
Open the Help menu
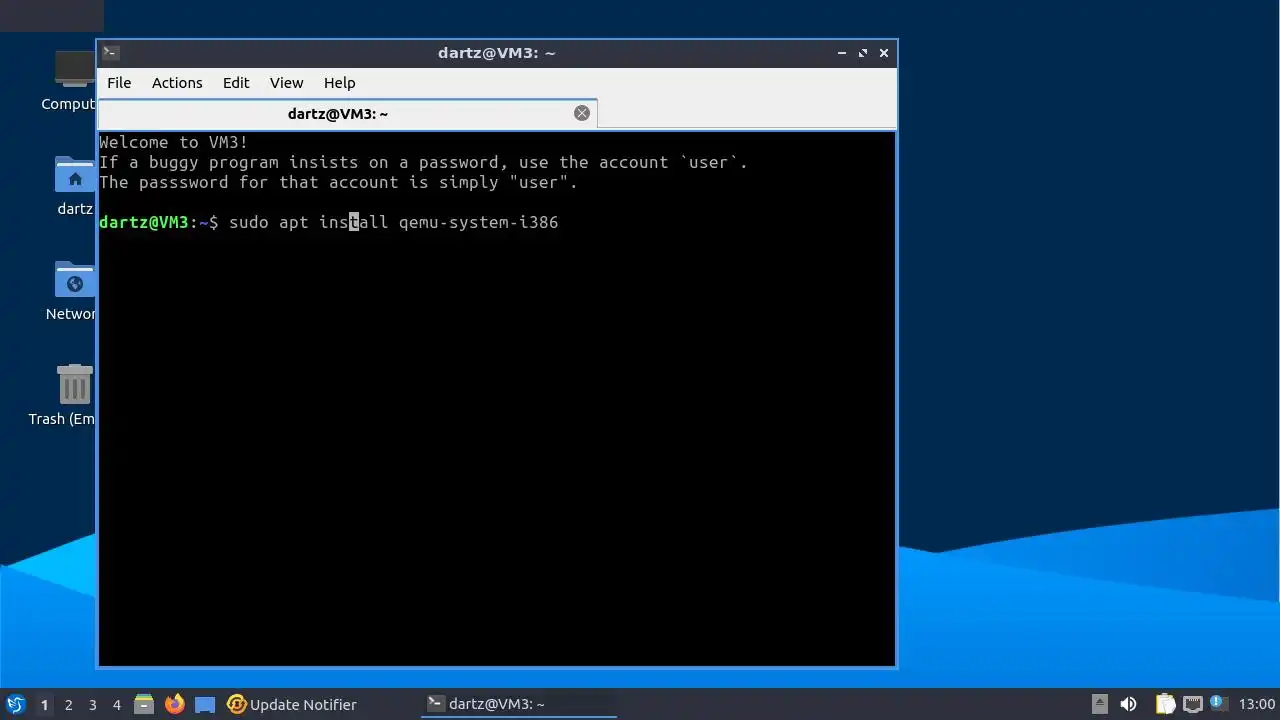(339, 83)
